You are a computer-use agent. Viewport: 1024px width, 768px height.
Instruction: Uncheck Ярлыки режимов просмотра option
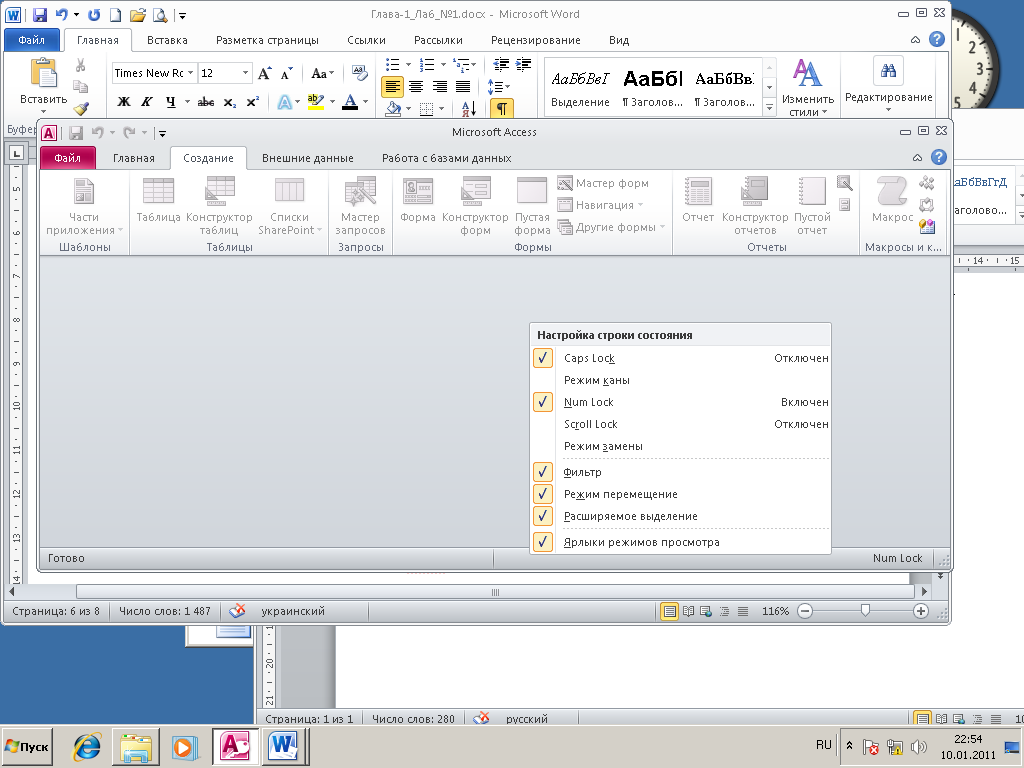(x=680, y=542)
